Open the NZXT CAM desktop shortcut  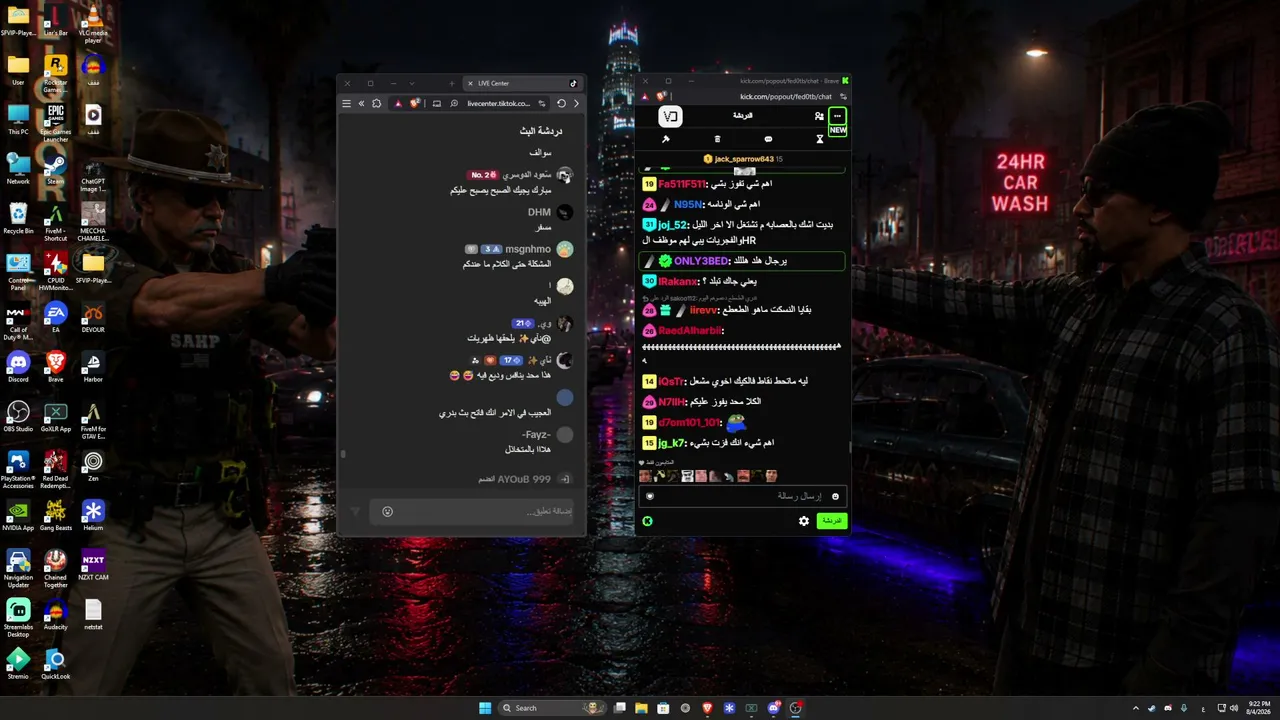[93, 565]
